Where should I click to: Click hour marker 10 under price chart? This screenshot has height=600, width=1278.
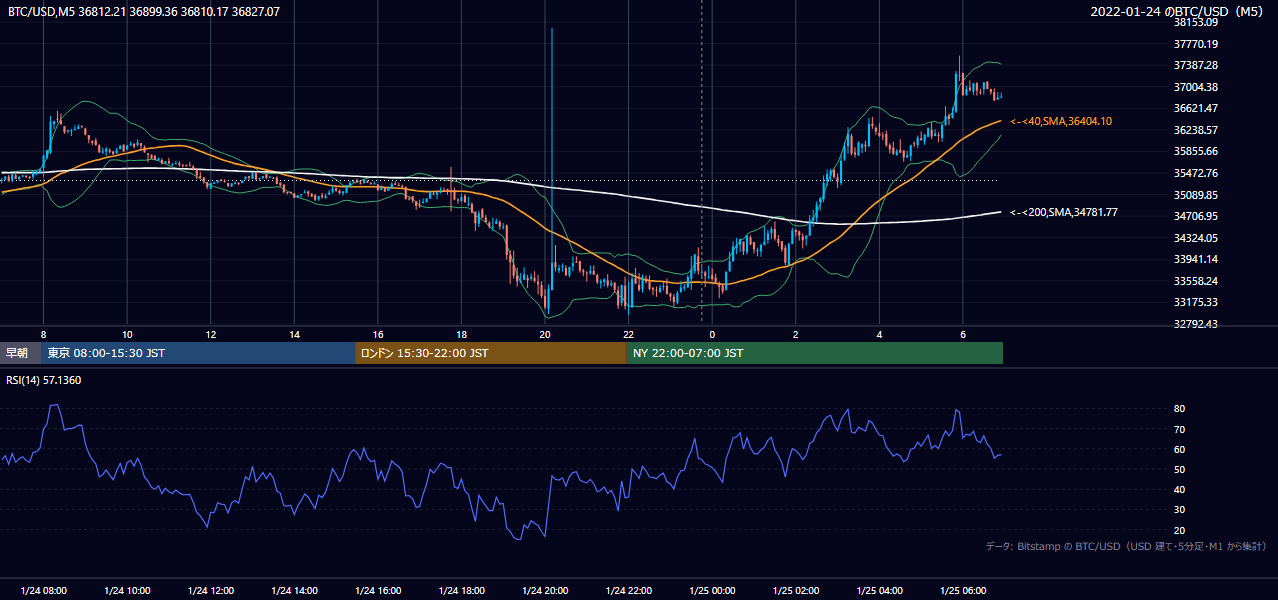click(127, 334)
